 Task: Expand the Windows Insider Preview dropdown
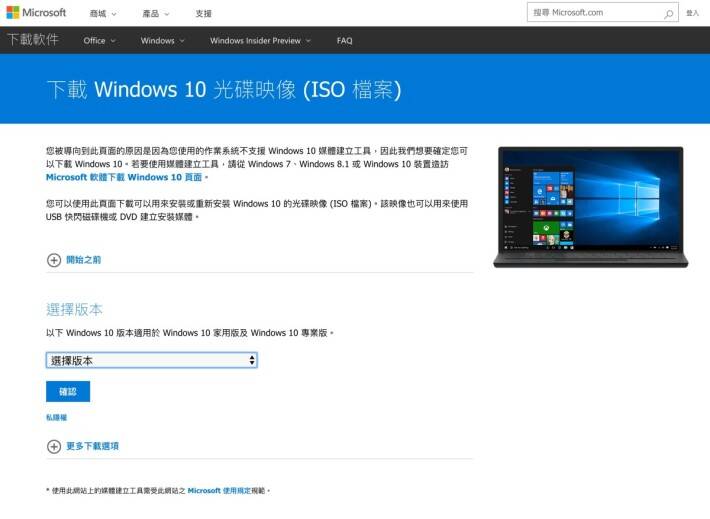tap(260, 40)
